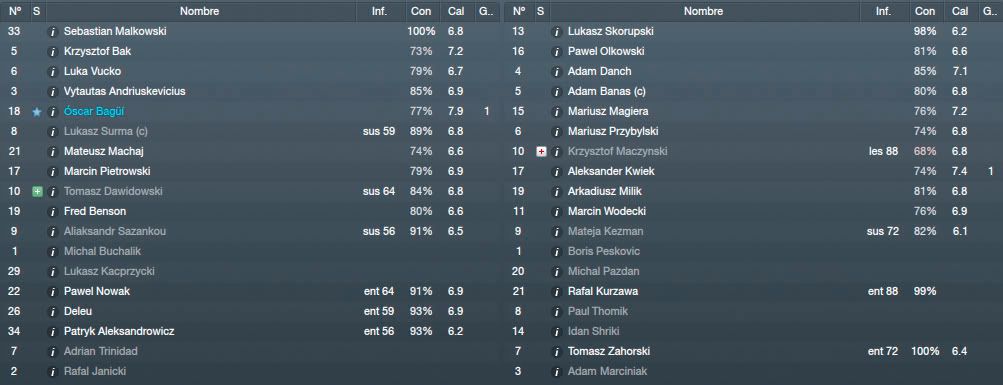Click the red injury cross beside Krzysztof Maczynski
This screenshot has width=1003, height=385.
pyautogui.click(x=541, y=152)
